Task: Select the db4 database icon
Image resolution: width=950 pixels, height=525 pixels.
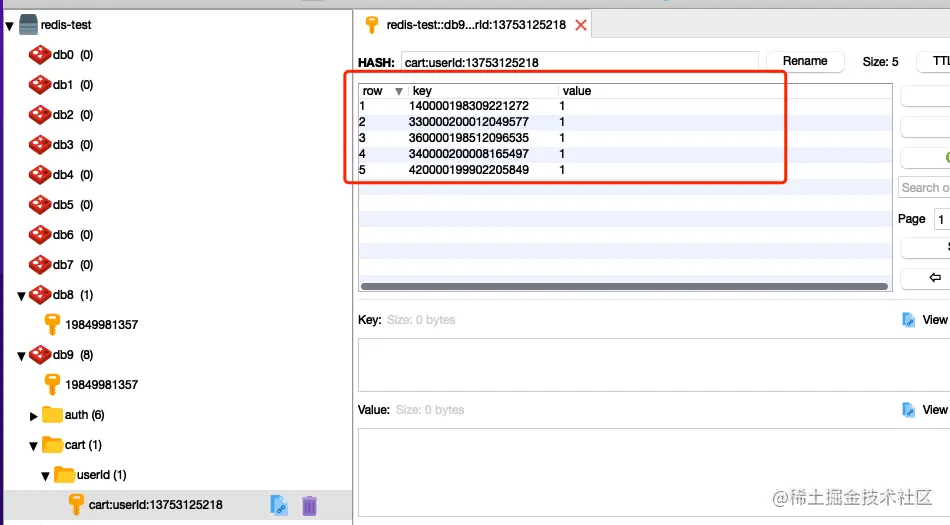Action: click(x=39, y=174)
